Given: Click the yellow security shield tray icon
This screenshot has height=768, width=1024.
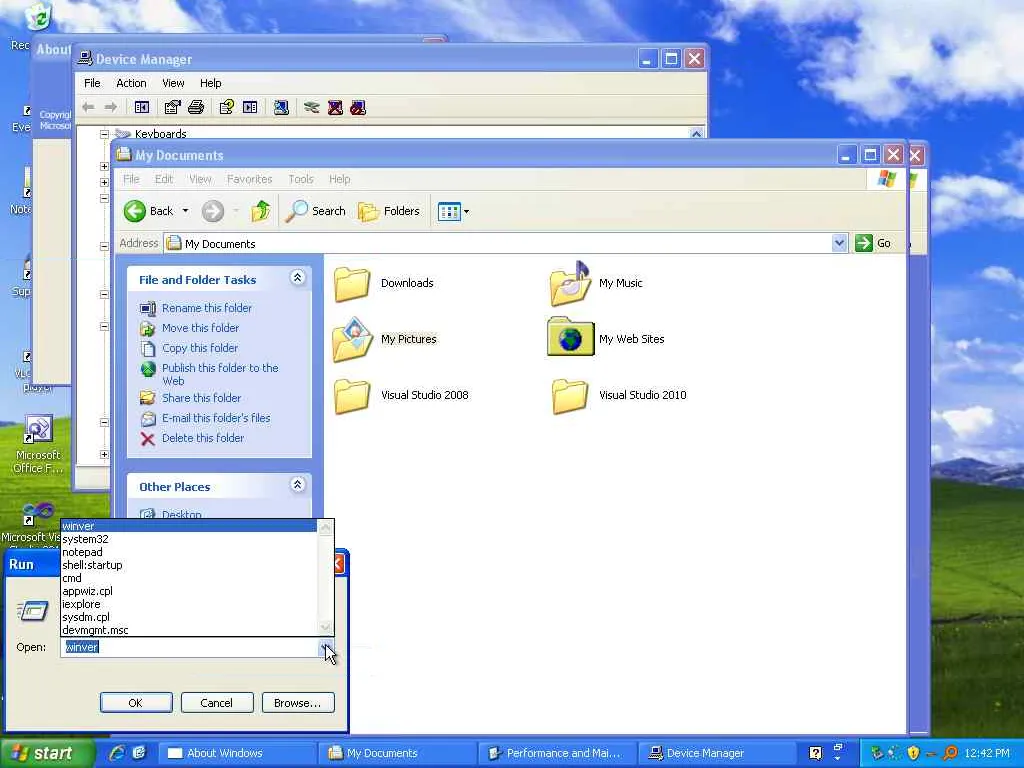Looking at the screenshot, I should [914, 753].
